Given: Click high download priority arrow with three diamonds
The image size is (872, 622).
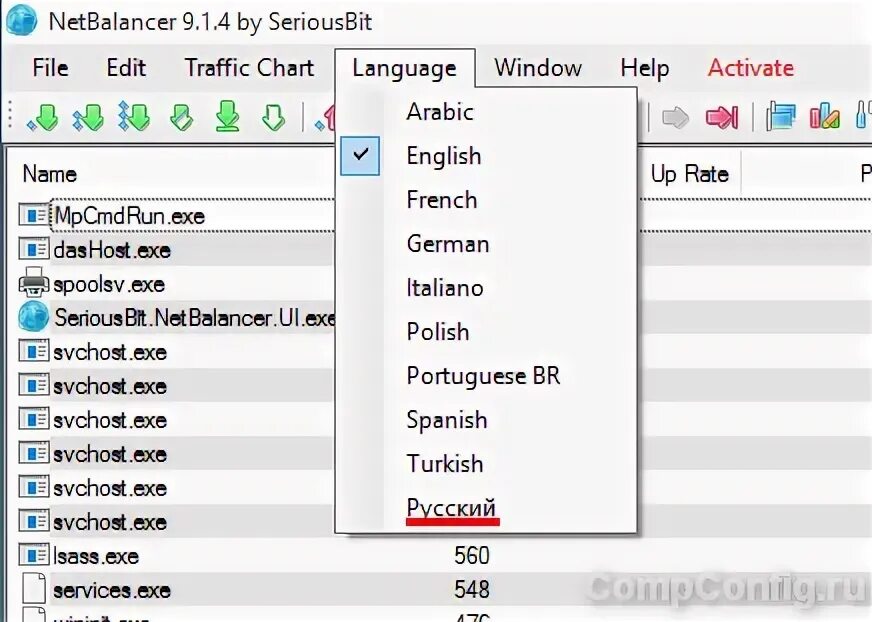Looking at the screenshot, I should (134, 116).
